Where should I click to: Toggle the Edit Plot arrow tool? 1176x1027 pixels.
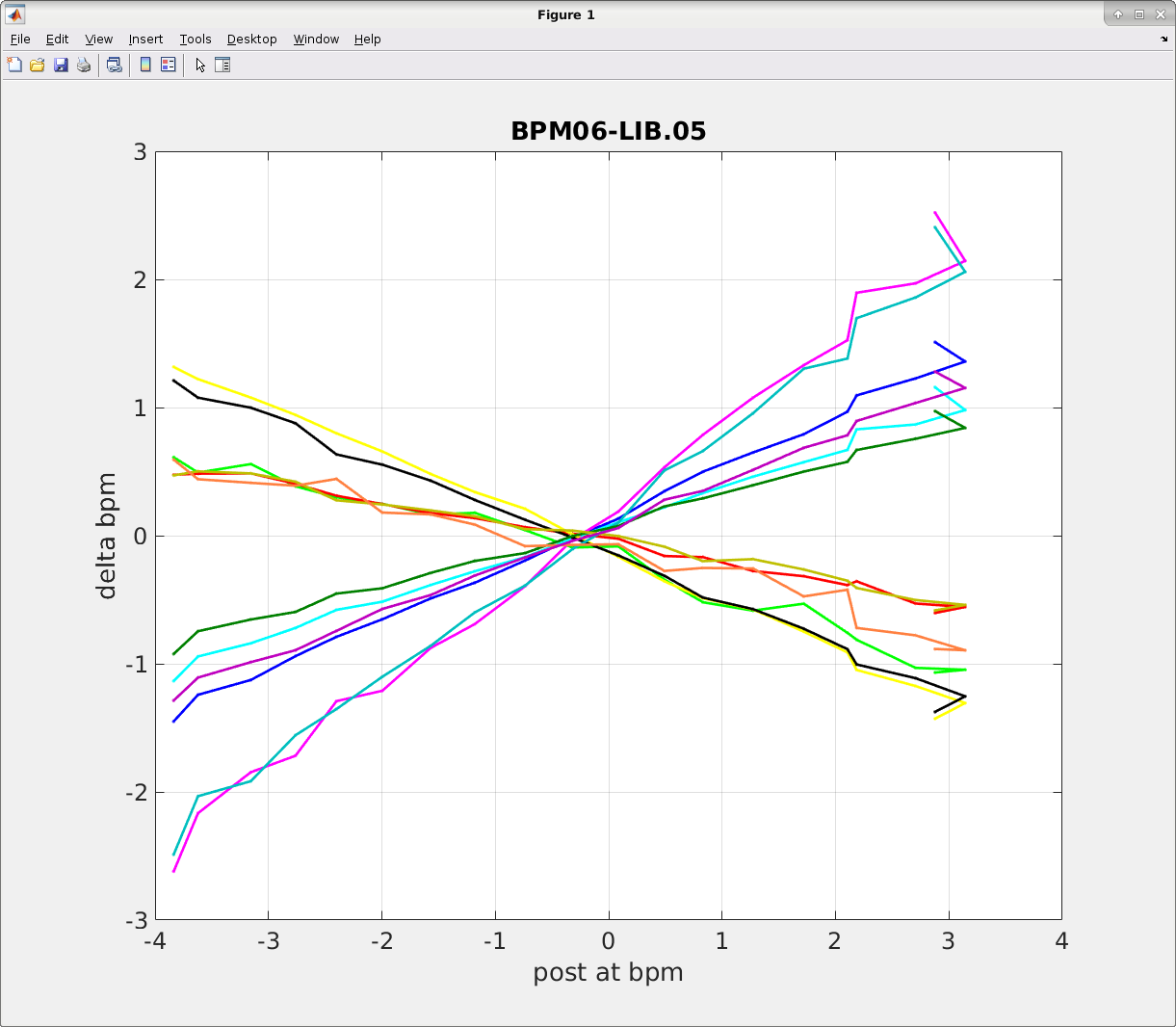[x=200, y=65]
